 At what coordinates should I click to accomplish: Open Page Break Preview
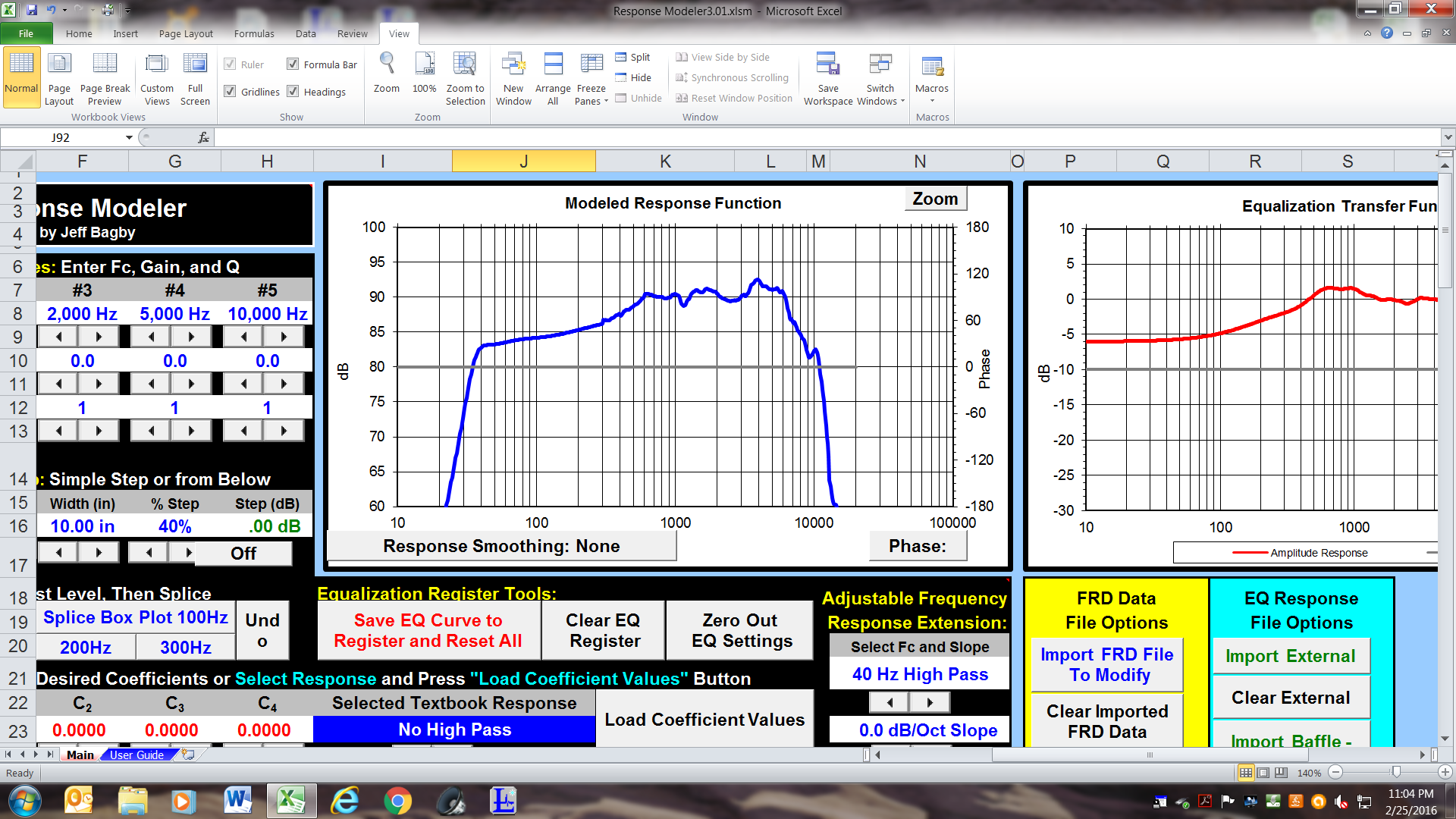point(105,79)
